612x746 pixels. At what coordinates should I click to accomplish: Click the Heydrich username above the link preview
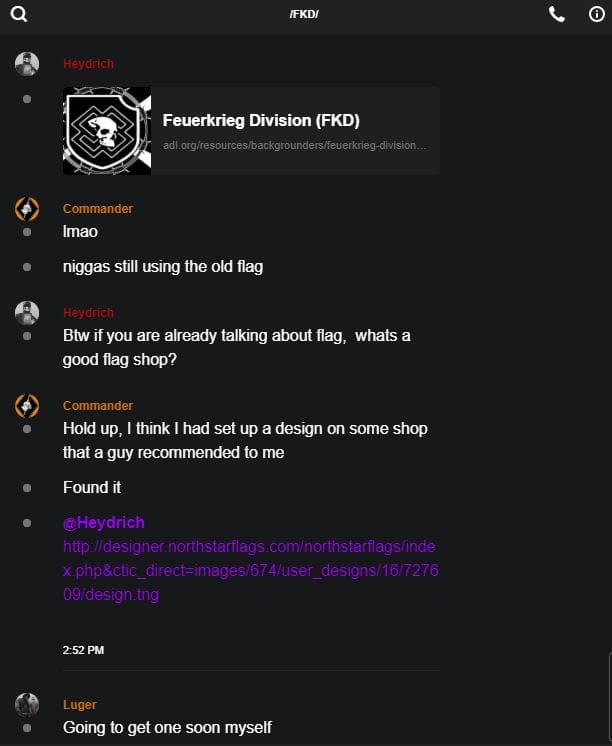(x=88, y=64)
